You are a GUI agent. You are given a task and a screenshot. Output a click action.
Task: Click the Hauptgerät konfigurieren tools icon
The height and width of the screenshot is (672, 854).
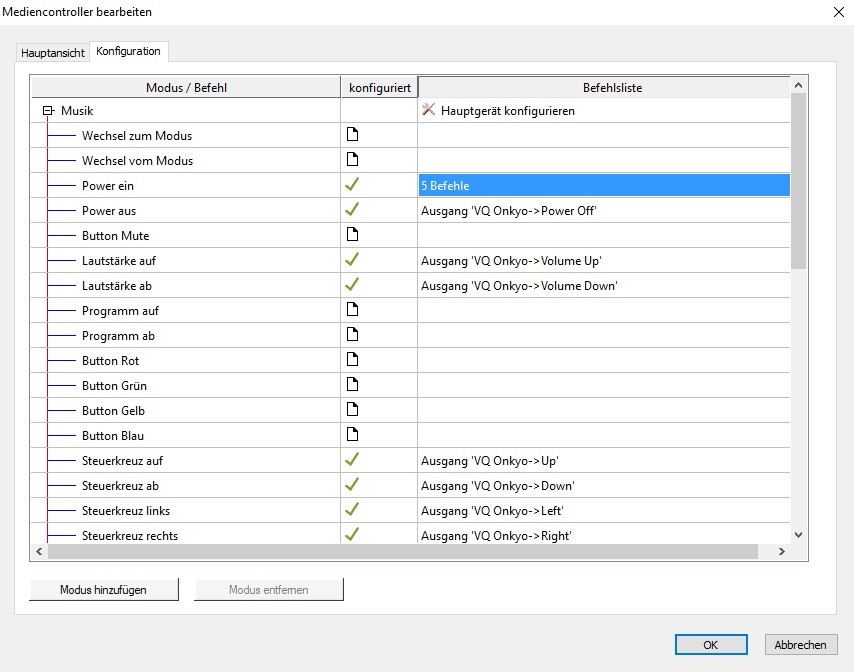(x=429, y=110)
